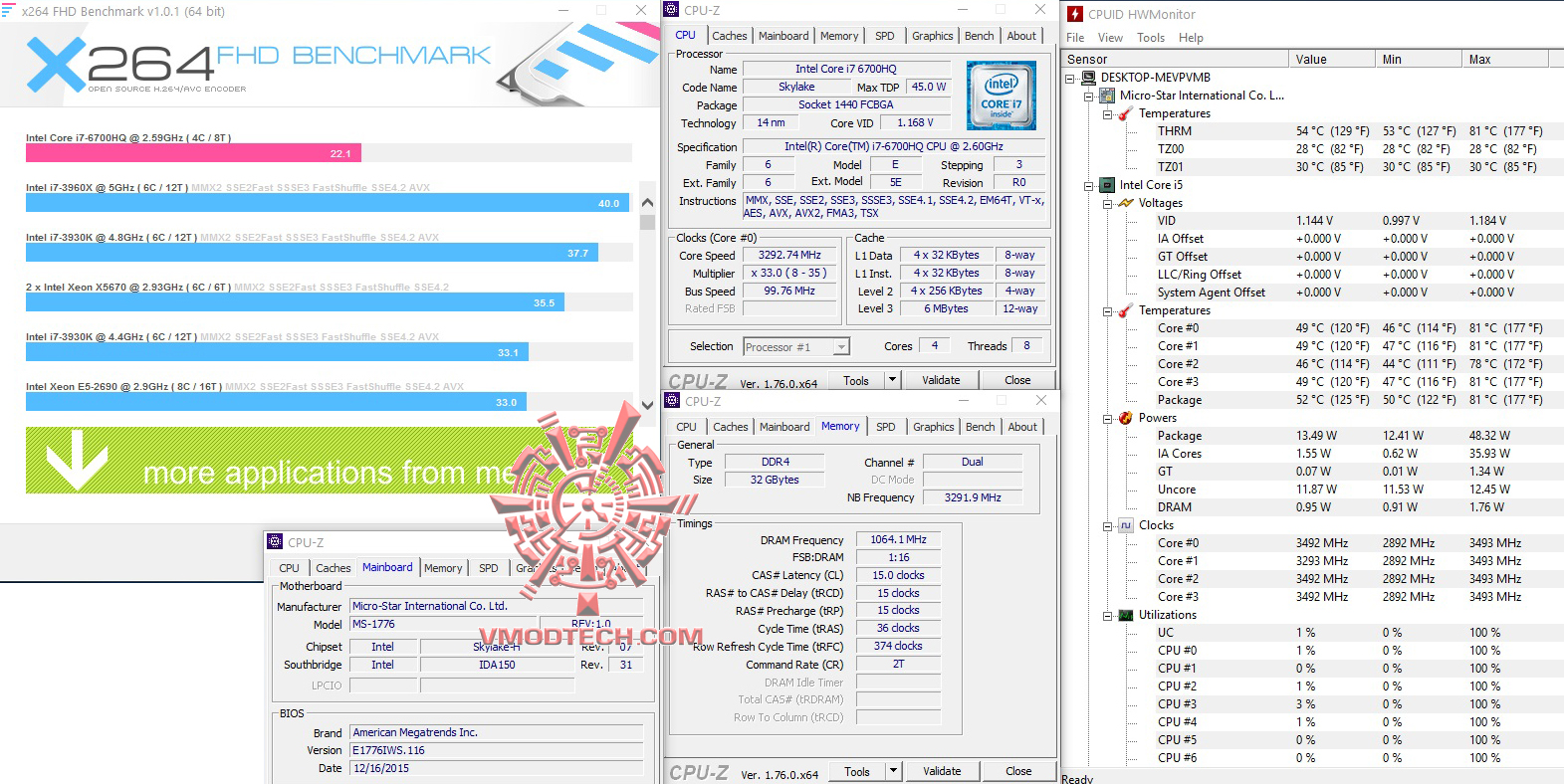
Task: Open Graphics tab in the CPU-Z memory timings window
Action: (934, 427)
